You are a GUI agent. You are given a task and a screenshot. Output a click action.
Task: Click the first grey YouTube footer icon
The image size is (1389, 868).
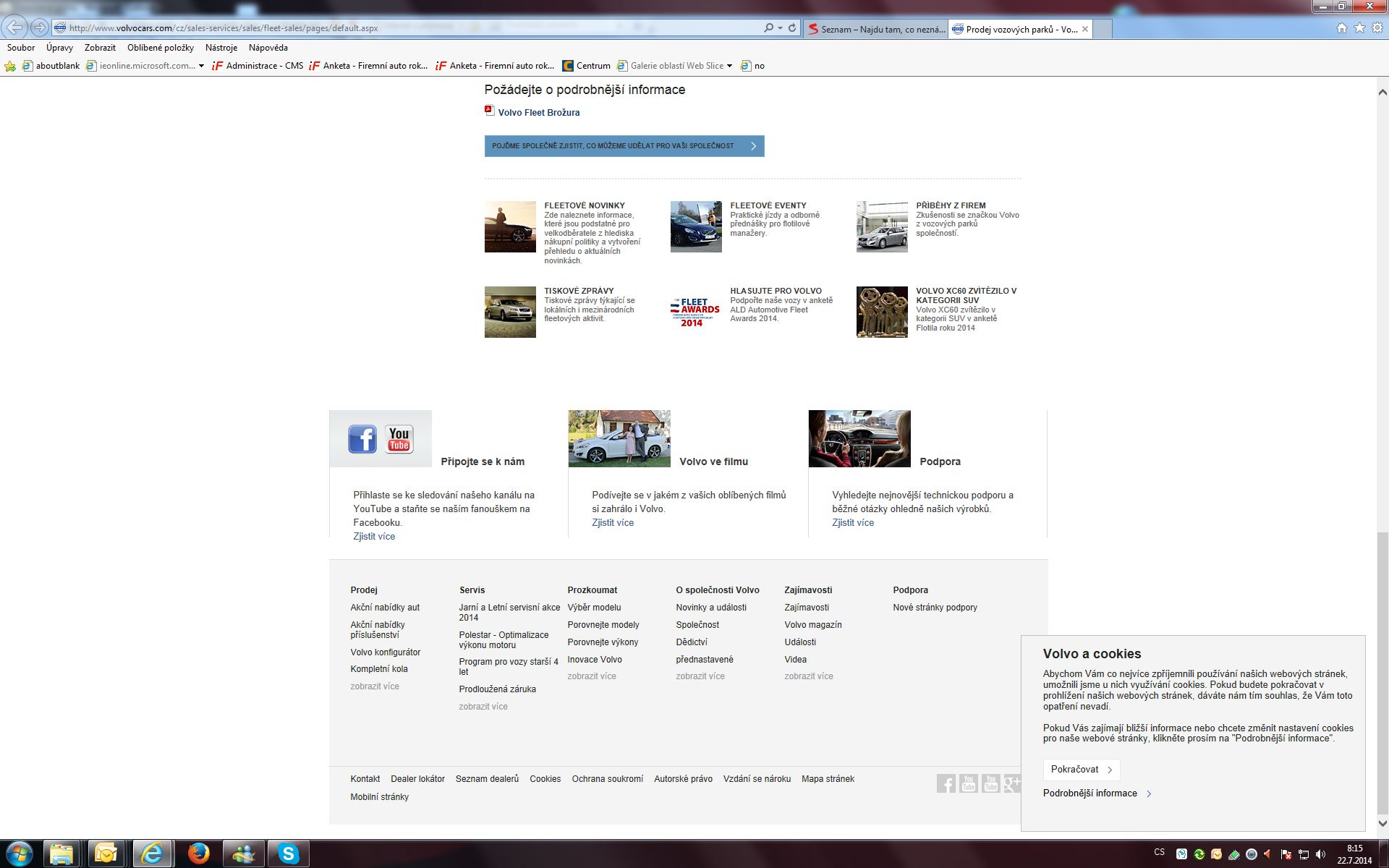point(969,783)
